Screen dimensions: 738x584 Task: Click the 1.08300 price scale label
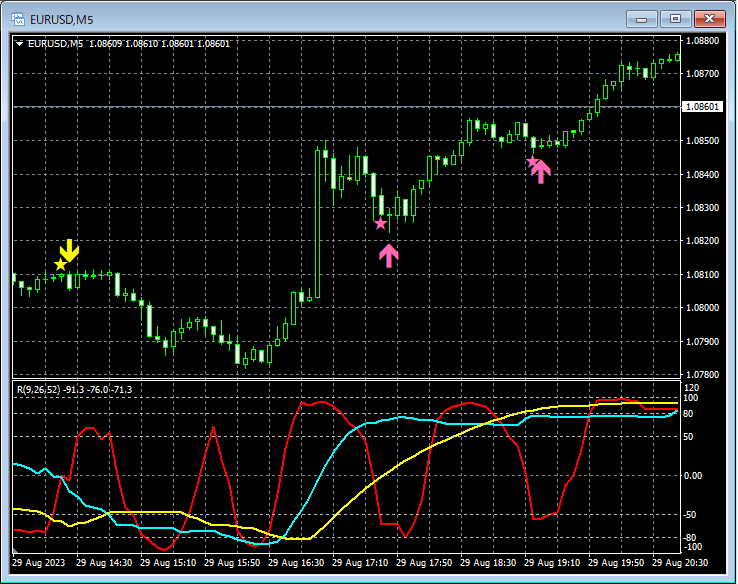703,208
